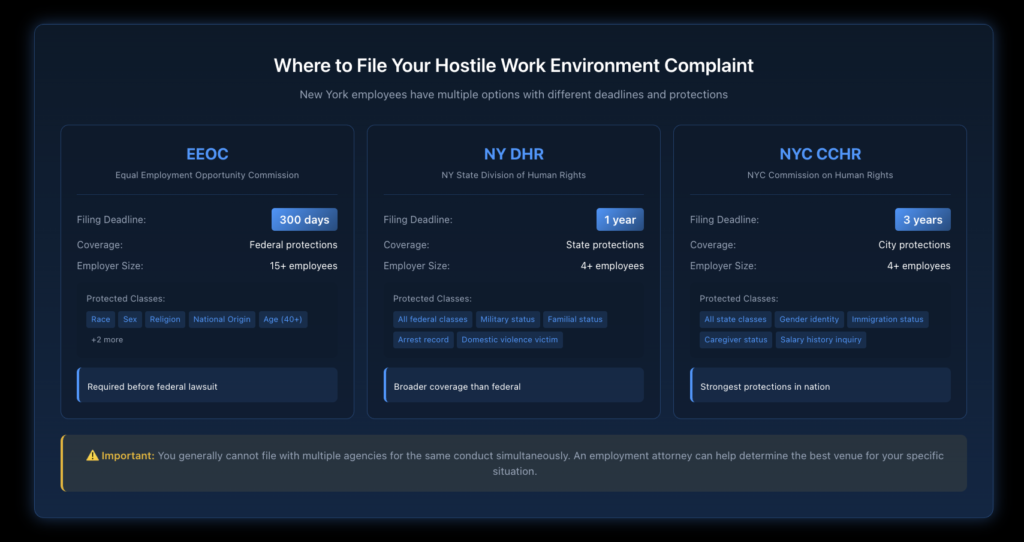Image resolution: width=1024 pixels, height=542 pixels.
Task: Click the Salary history inquiry tag
Action: pyautogui.click(x=821, y=340)
